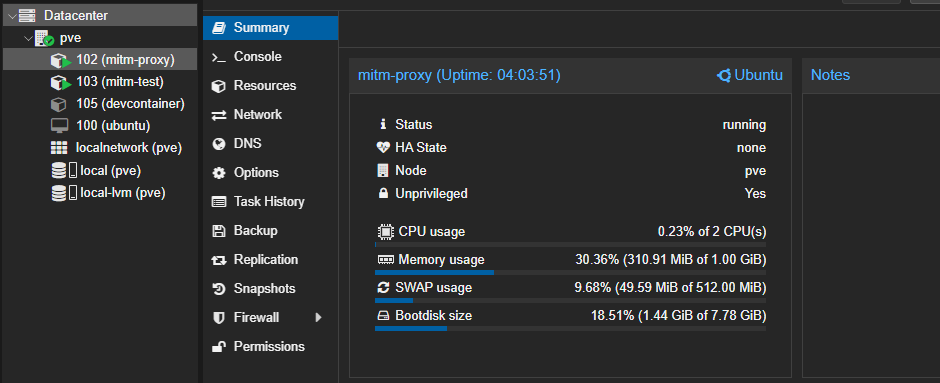940x383 pixels.
Task: Click the Resources cube icon
Action: pyautogui.click(x=219, y=86)
